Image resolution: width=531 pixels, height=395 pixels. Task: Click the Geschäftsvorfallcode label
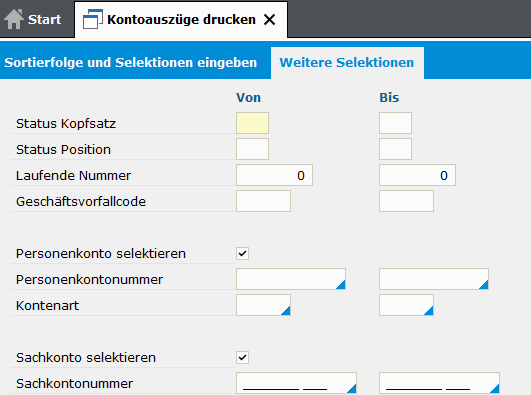coord(81,202)
